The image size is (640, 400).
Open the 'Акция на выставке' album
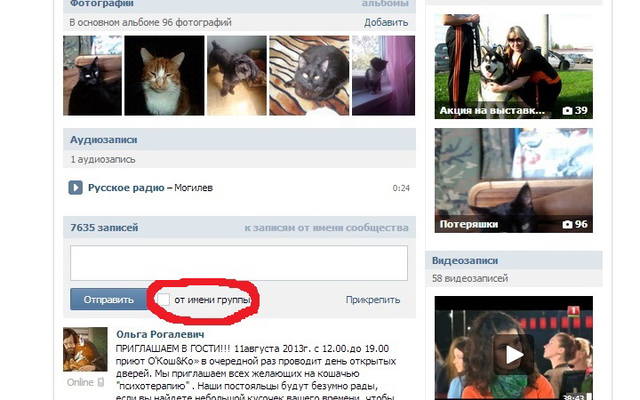513,67
